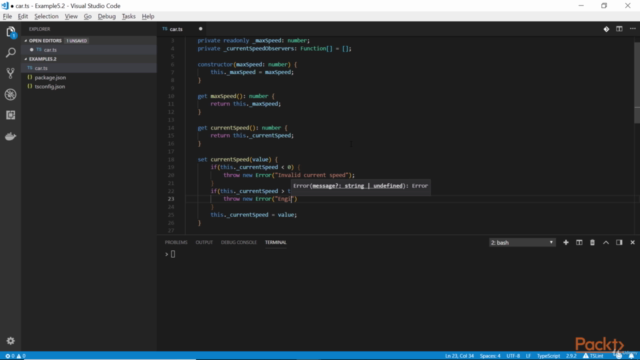Viewport: 640px width, 360px height.
Task: Open the Manage gear settings icon
Action: coord(11,340)
